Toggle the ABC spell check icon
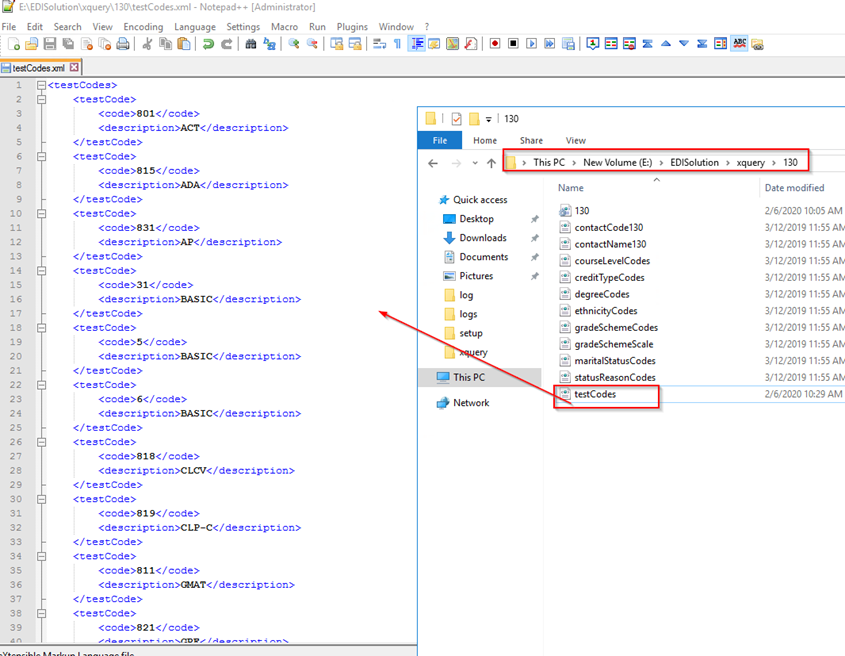The width and height of the screenshot is (845, 656). 739,44
